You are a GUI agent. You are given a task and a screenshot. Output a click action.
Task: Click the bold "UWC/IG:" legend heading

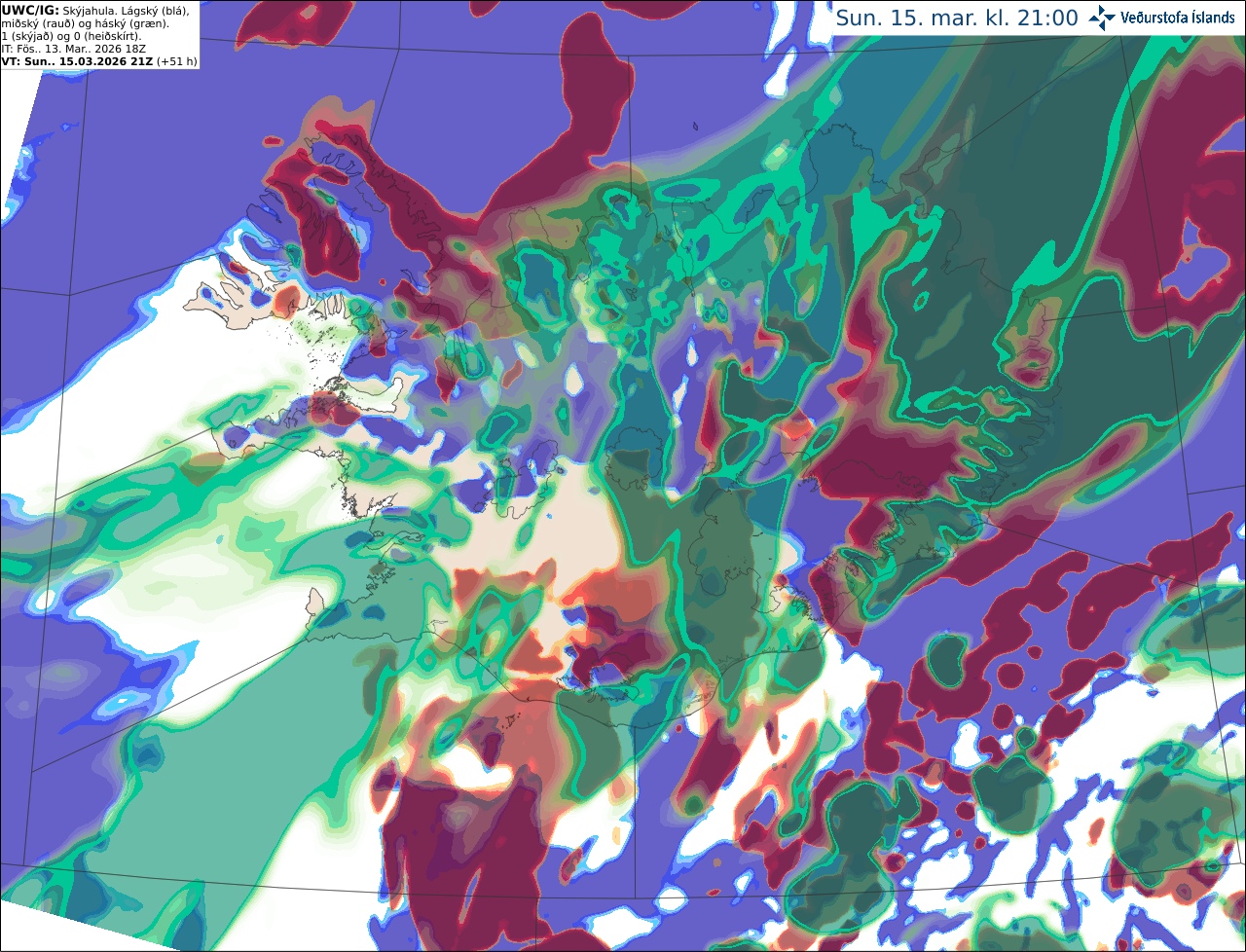click(30, 11)
